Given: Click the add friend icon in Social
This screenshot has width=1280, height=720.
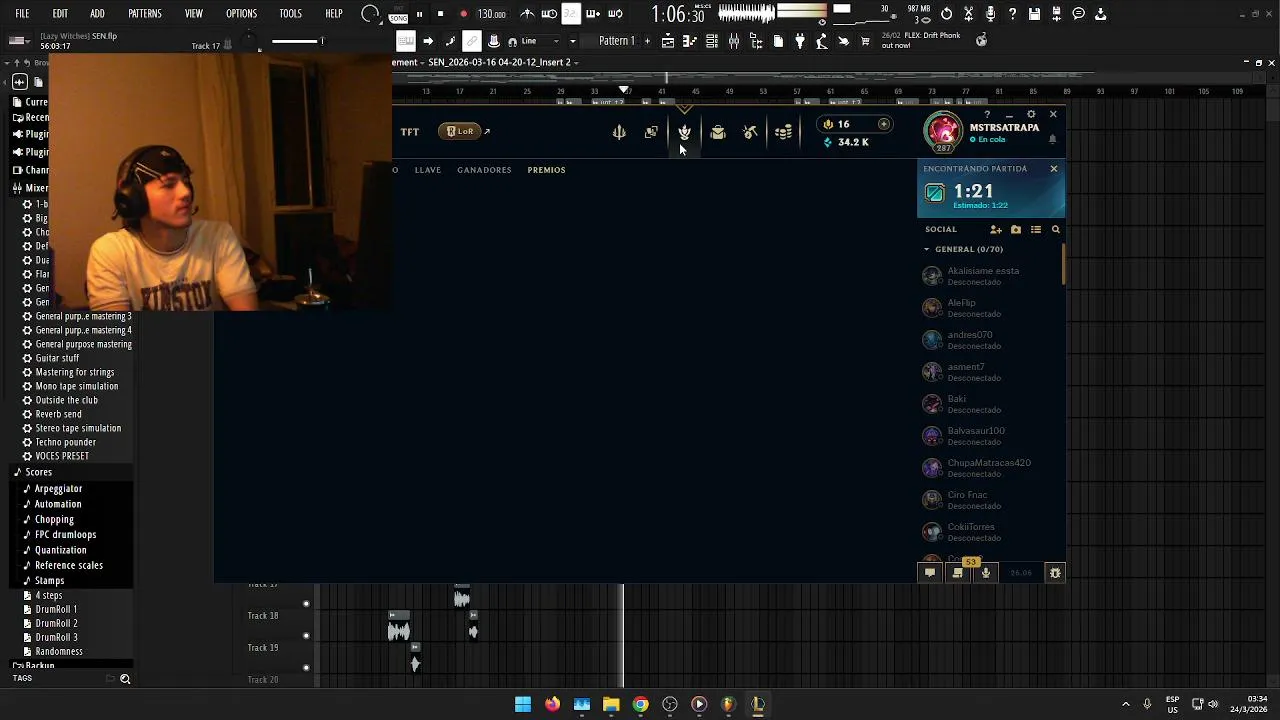Looking at the screenshot, I should click(996, 229).
